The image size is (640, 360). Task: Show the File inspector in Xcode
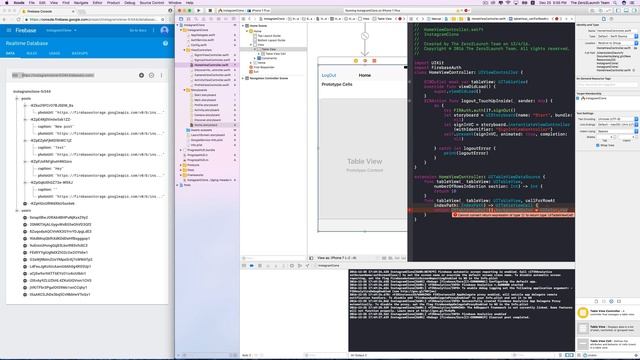(x=604, y=19)
